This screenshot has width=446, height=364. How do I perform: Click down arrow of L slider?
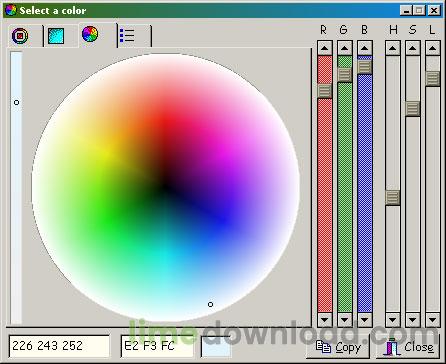pos(433,320)
